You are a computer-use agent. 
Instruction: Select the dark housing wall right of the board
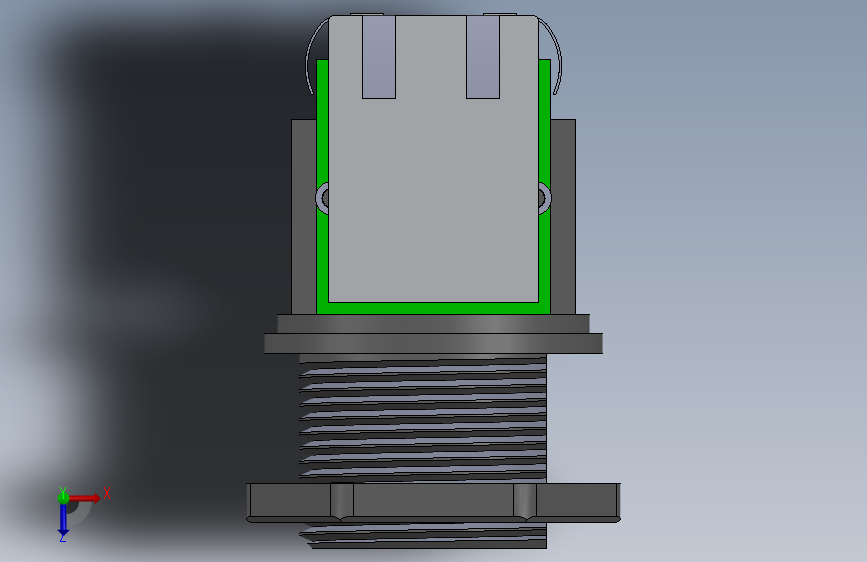tap(563, 217)
